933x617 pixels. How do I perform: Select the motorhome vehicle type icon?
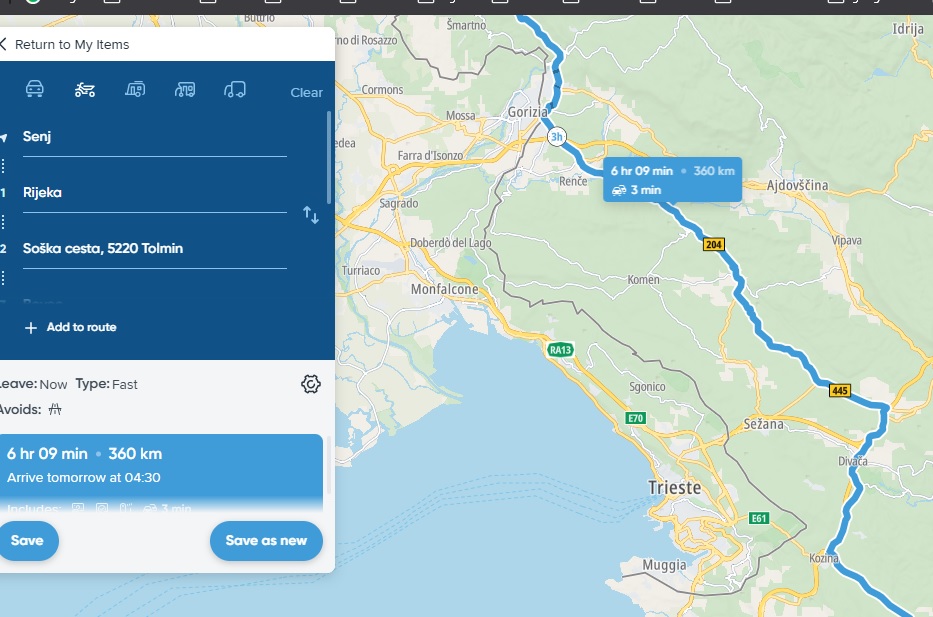185,89
